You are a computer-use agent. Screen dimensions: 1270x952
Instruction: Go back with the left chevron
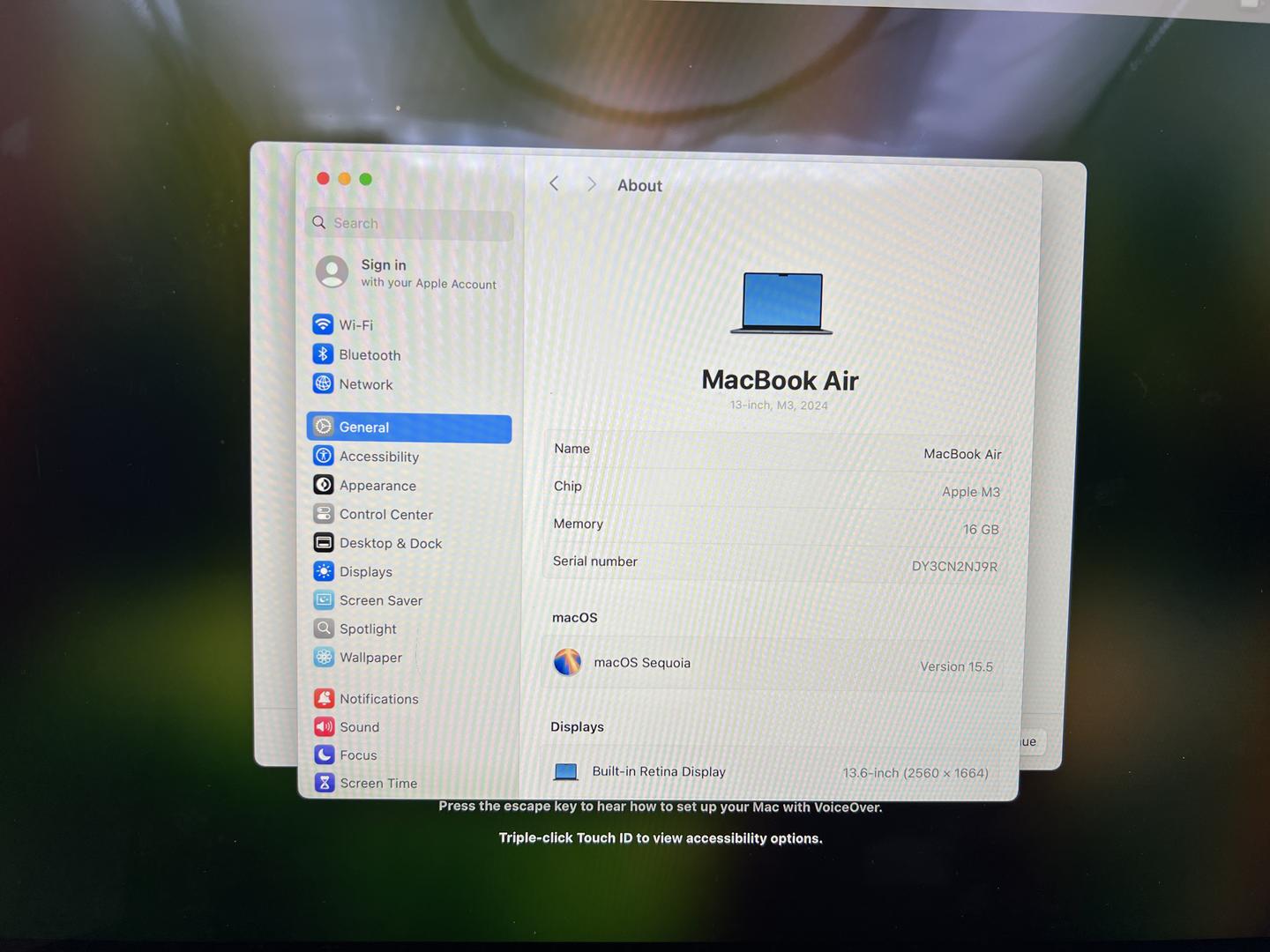pyautogui.click(x=554, y=183)
